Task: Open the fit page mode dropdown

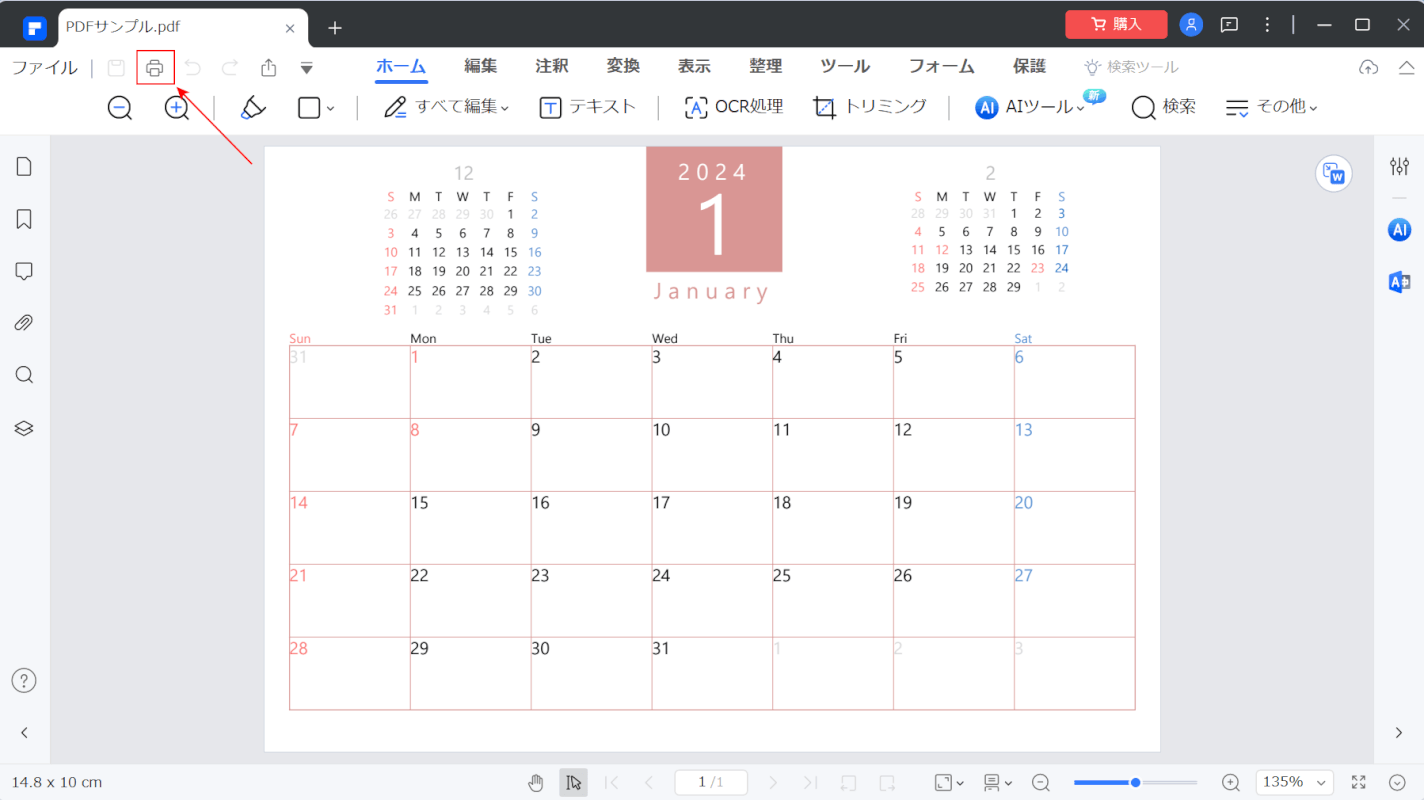Action: click(x=949, y=782)
